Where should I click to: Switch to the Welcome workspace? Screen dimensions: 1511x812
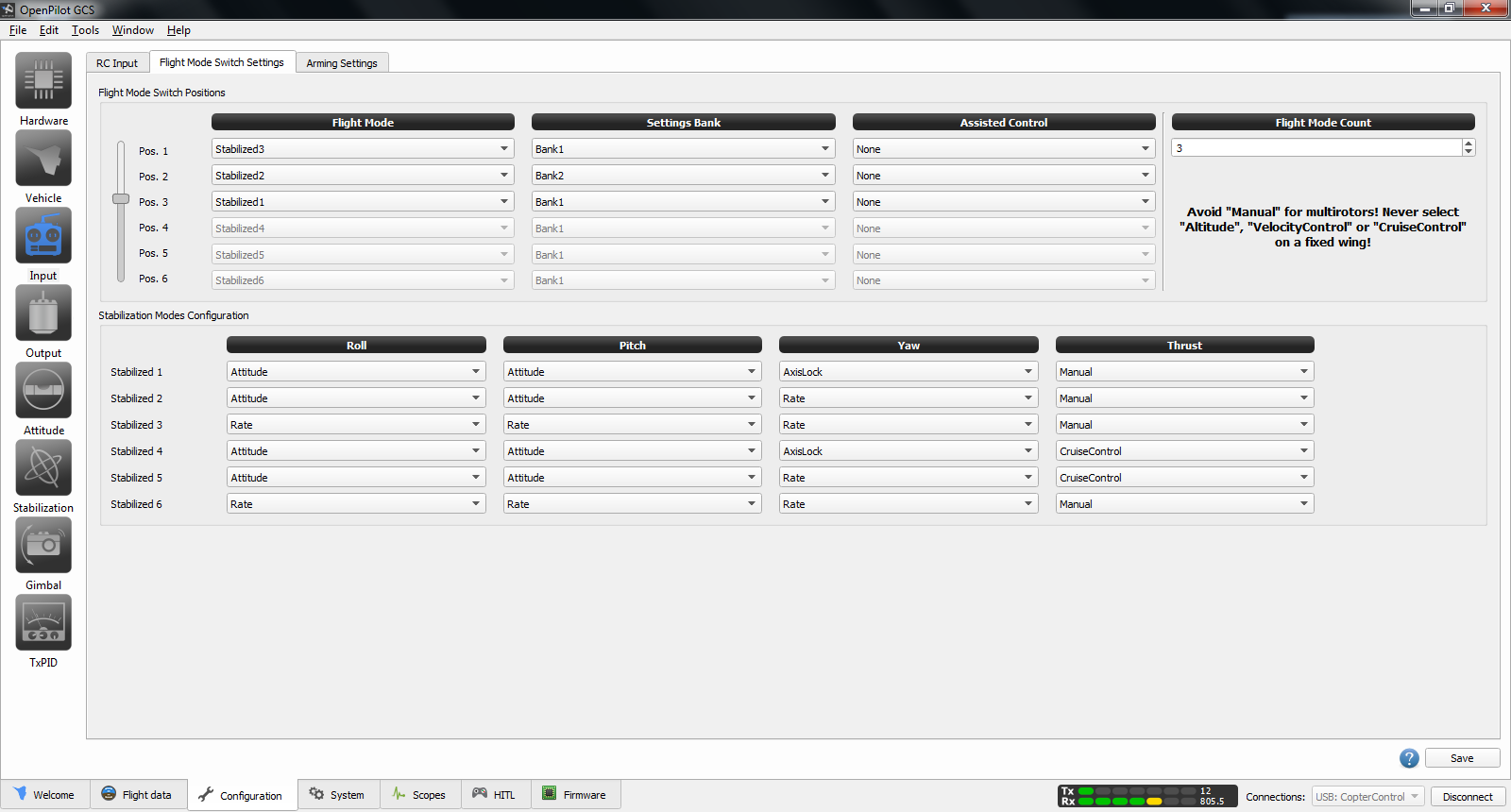click(45, 795)
